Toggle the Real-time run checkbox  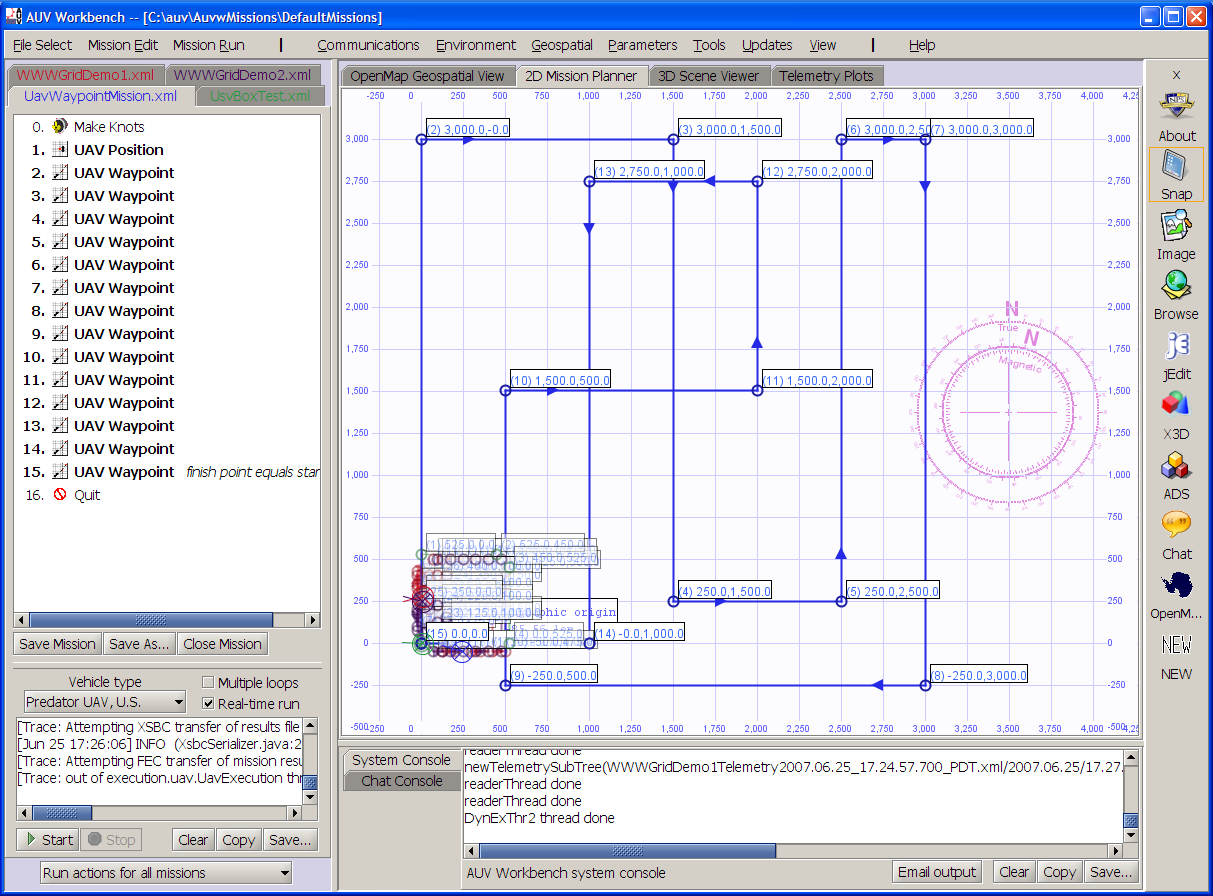click(208, 704)
